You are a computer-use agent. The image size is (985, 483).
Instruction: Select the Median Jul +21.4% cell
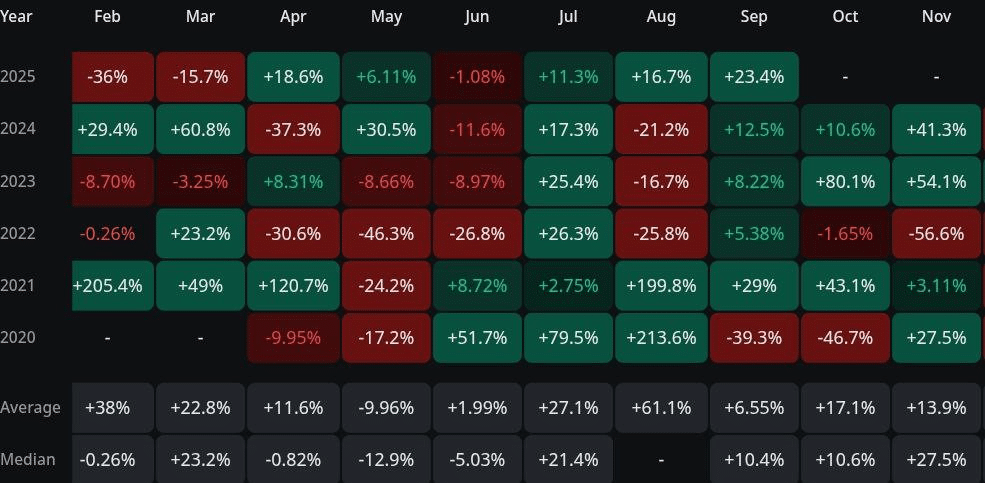pyautogui.click(x=569, y=459)
